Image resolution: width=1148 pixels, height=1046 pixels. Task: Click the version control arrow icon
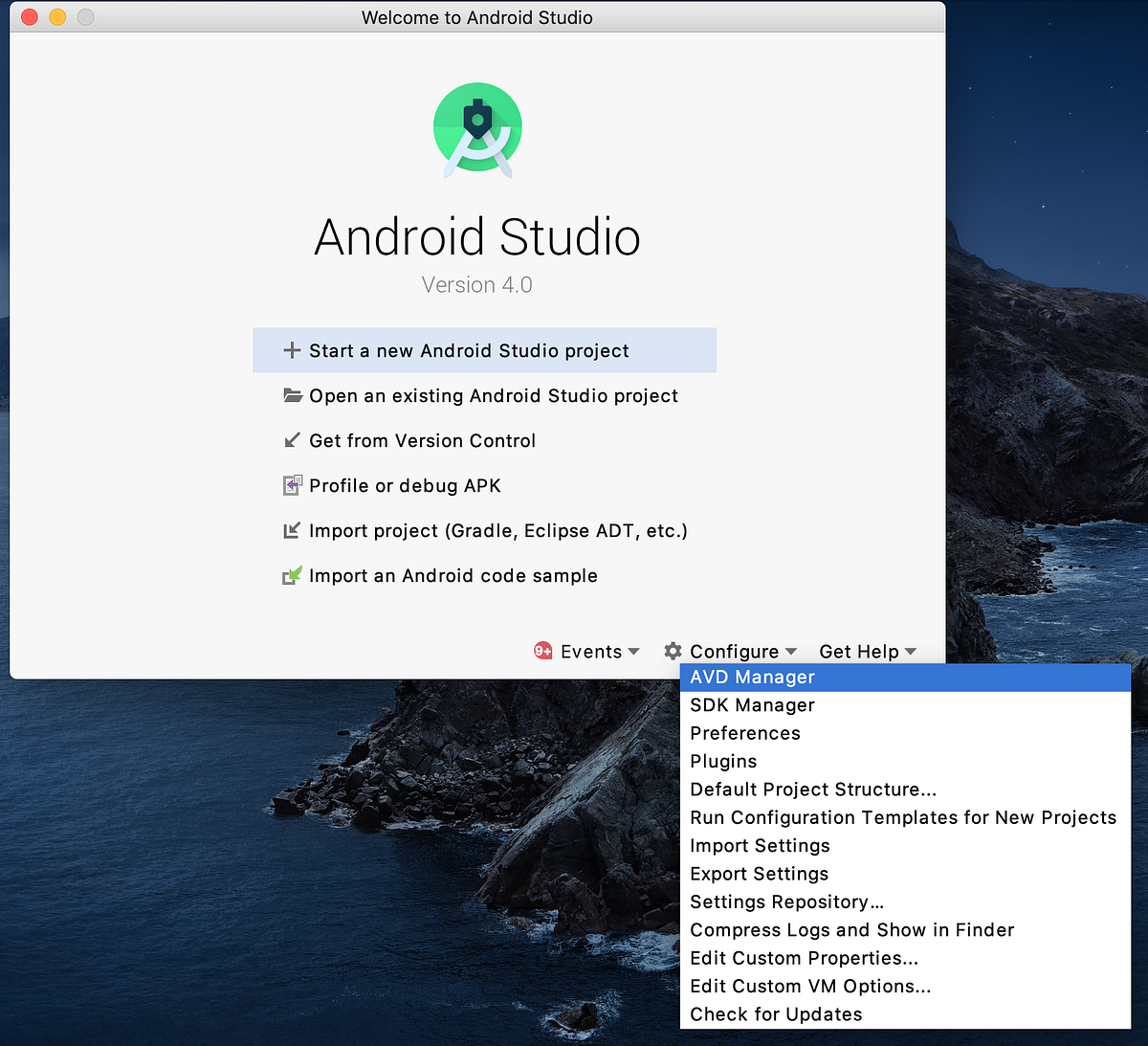tap(293, 440)
